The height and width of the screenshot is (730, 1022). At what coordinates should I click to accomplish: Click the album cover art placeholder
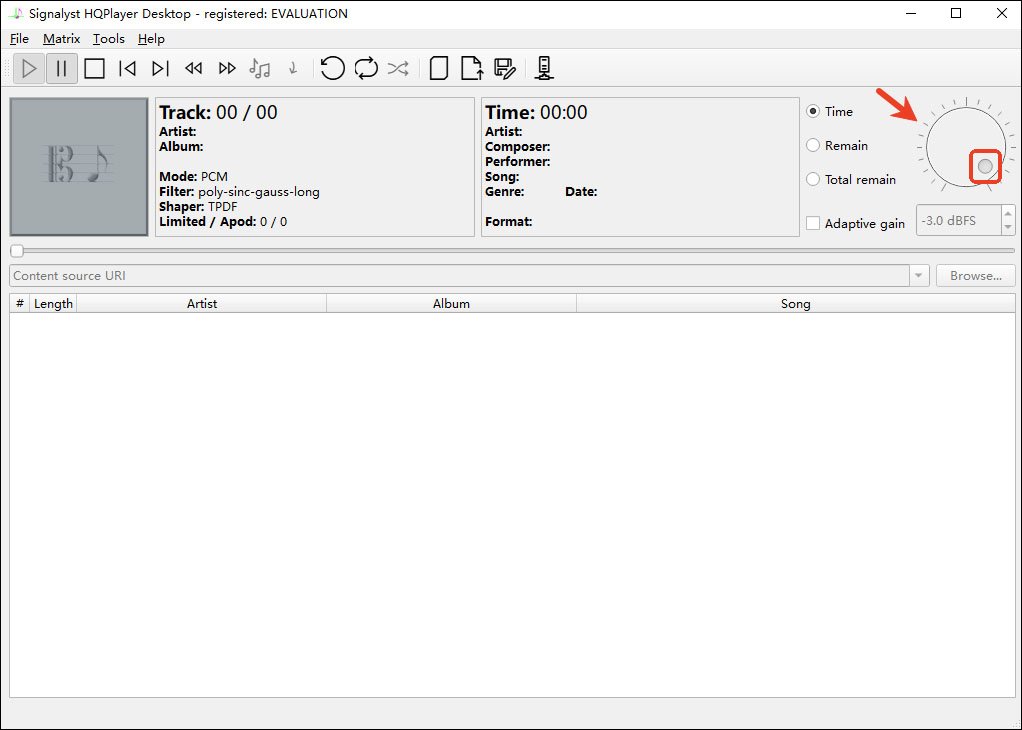[79, 167]
